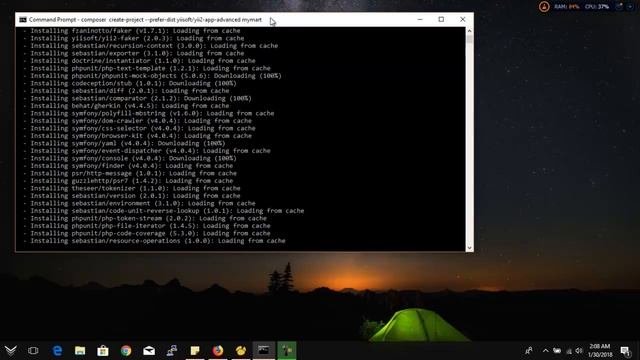Open the Start menu button
640x360 pixels.
(11, 350)
